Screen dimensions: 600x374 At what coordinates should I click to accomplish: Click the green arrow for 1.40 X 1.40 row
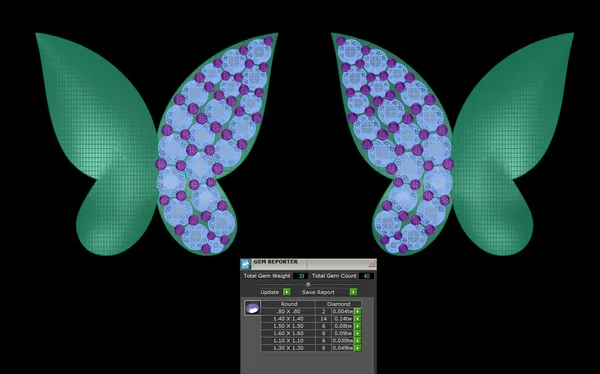coord(357,319)
